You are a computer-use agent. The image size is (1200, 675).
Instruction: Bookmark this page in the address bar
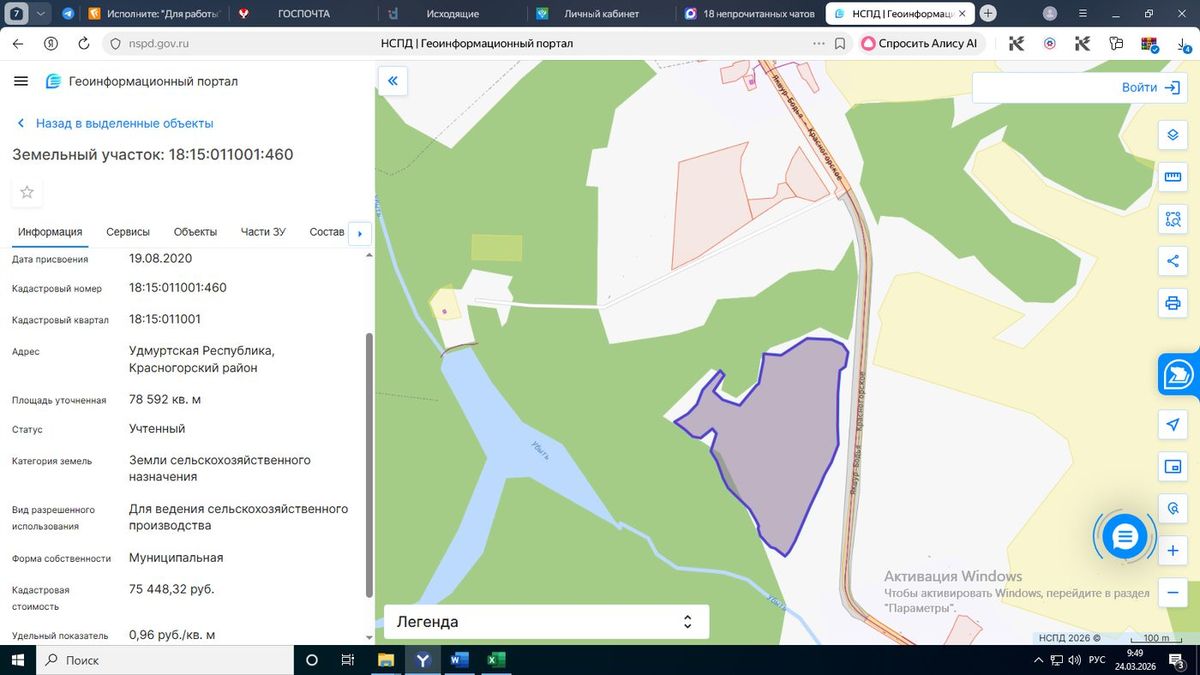(x=840, y=44)
